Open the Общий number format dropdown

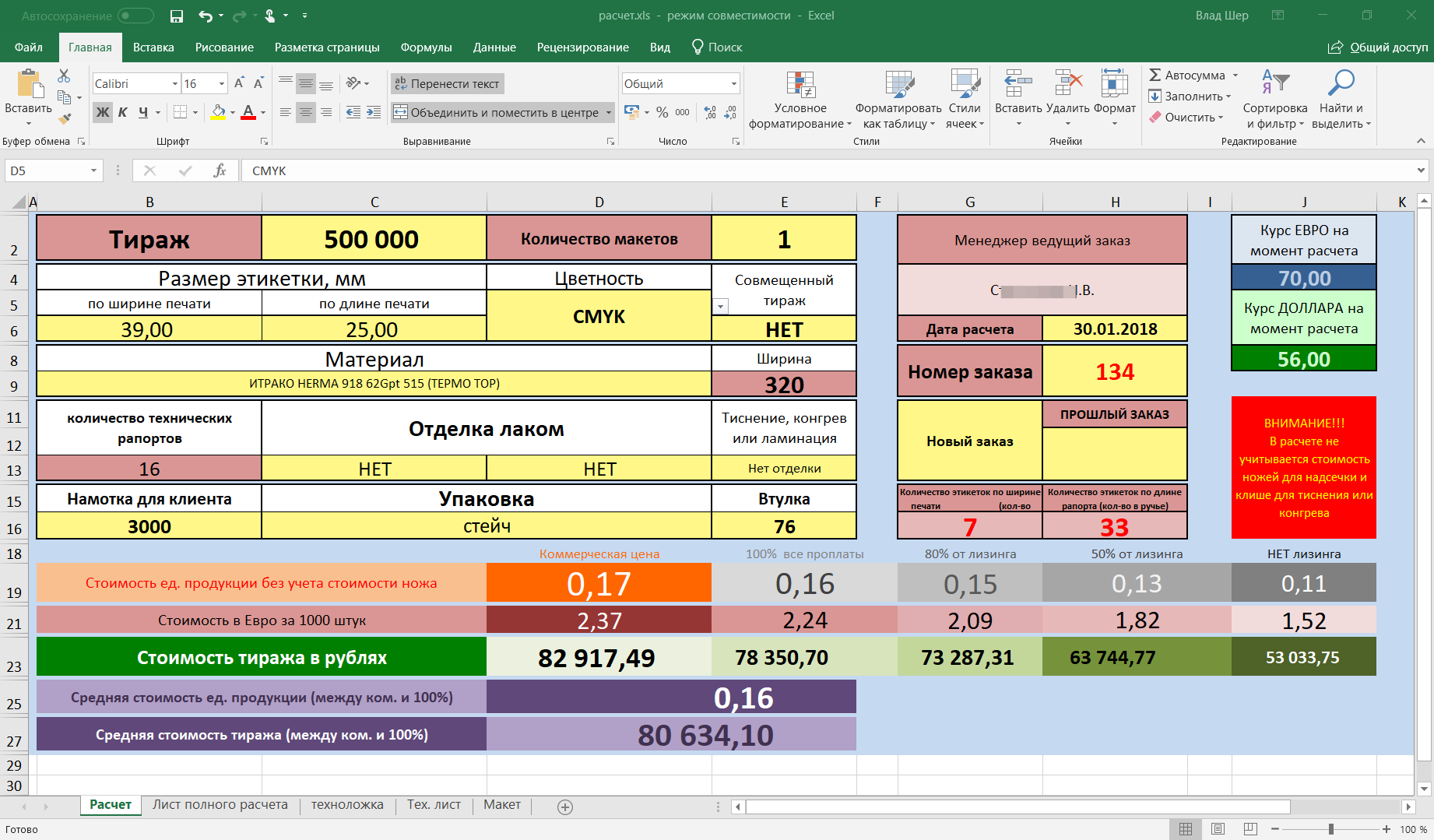733,83
